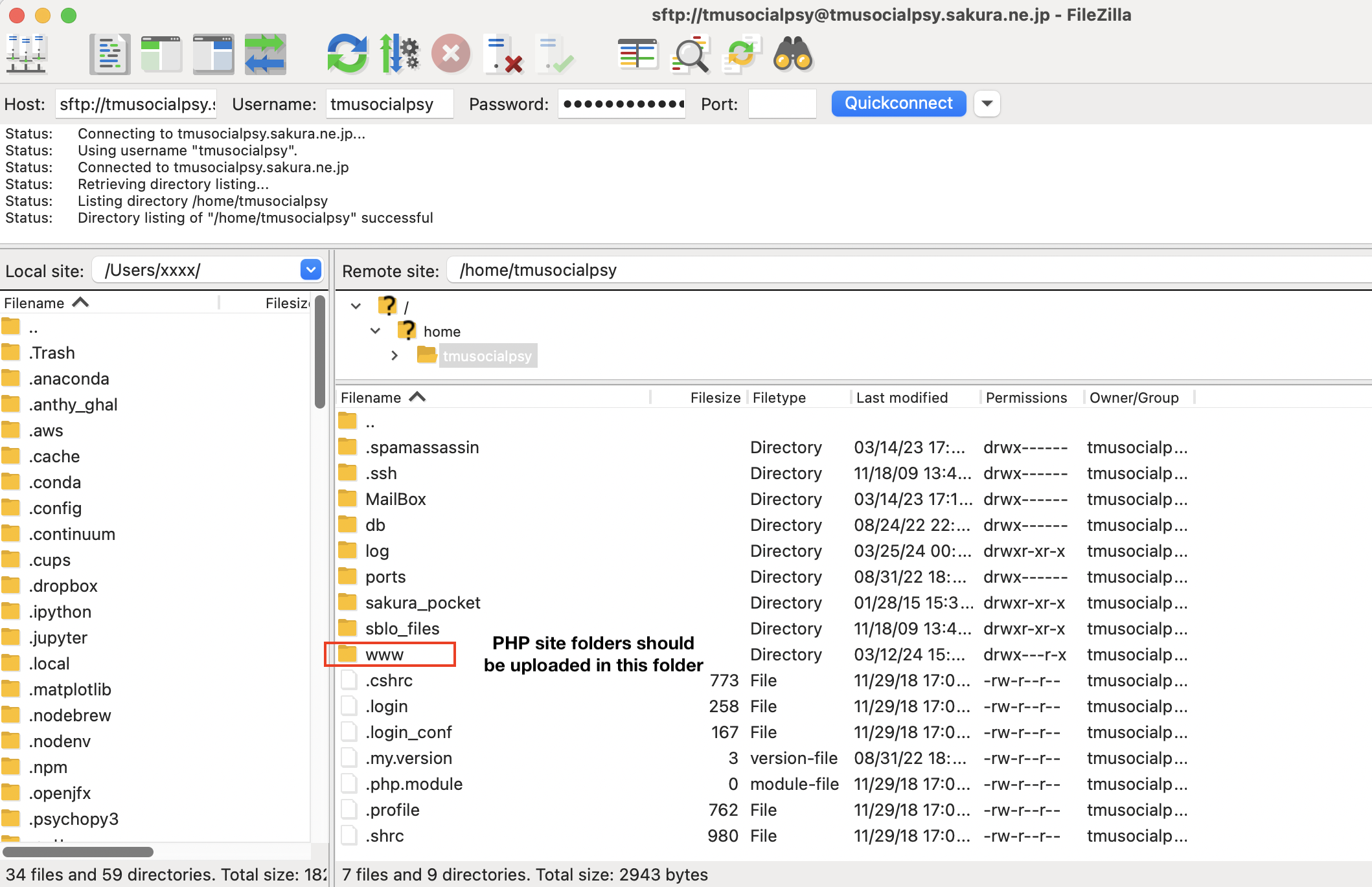Toggle remote directory tree display
The width and height of the screenshot is (1372, 887).
click(213, 54)
